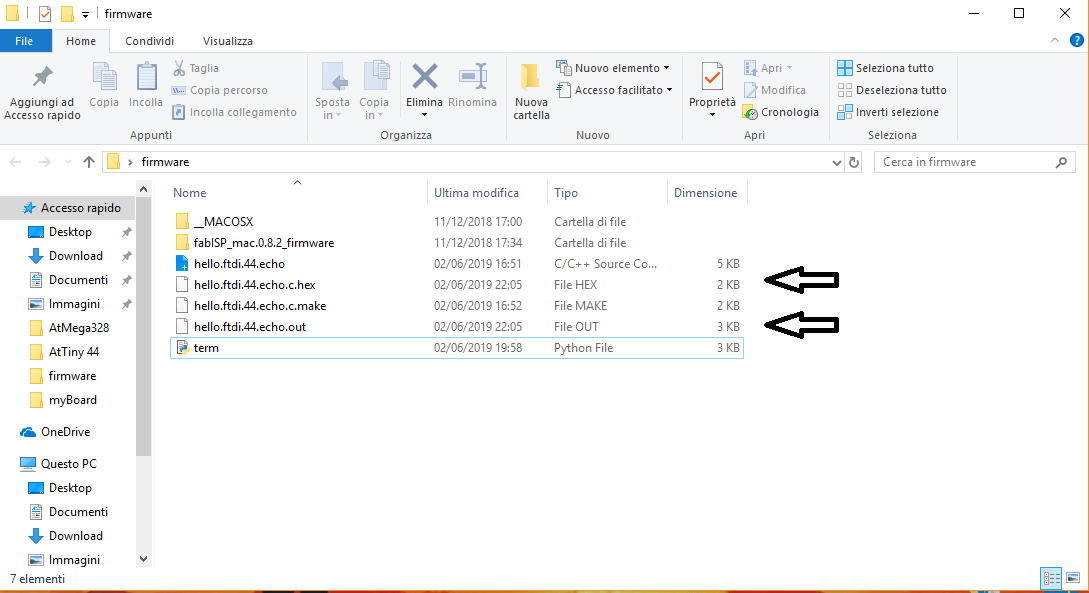
Task: Click the Cerca in firmware search box
Action: click(974, 162)
